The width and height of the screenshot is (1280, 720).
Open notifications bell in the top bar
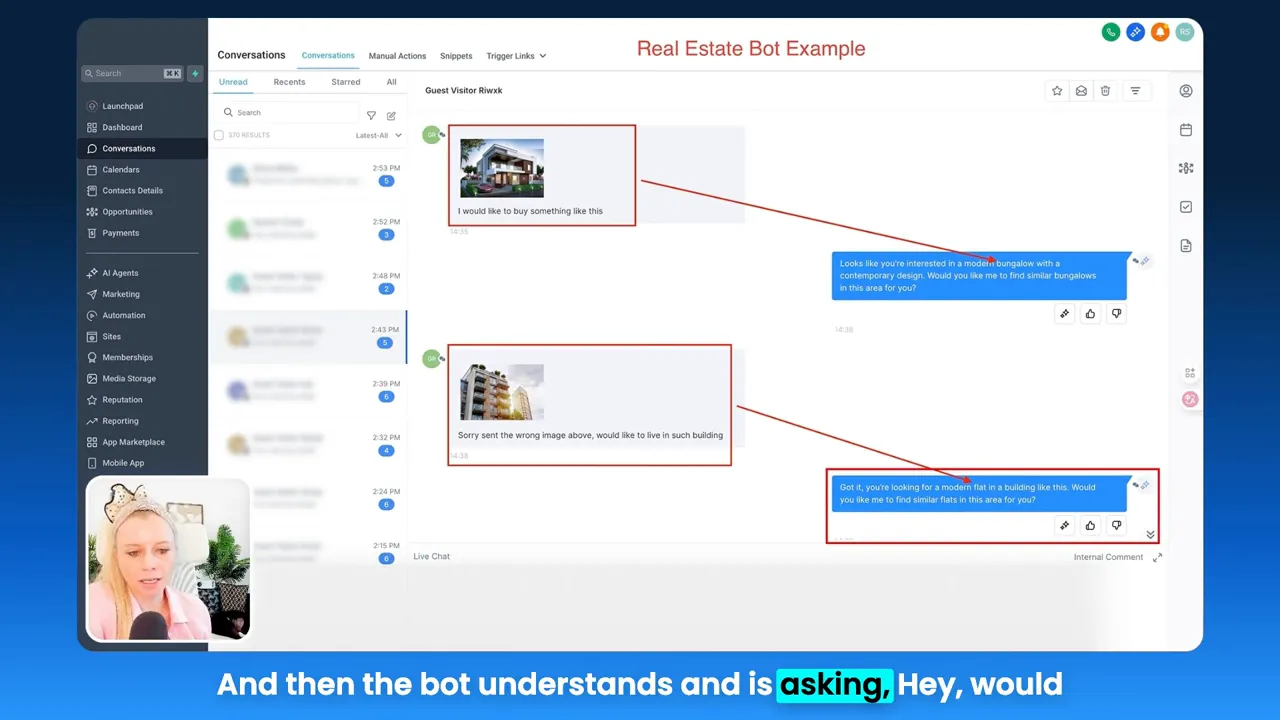coord(1160,32)
